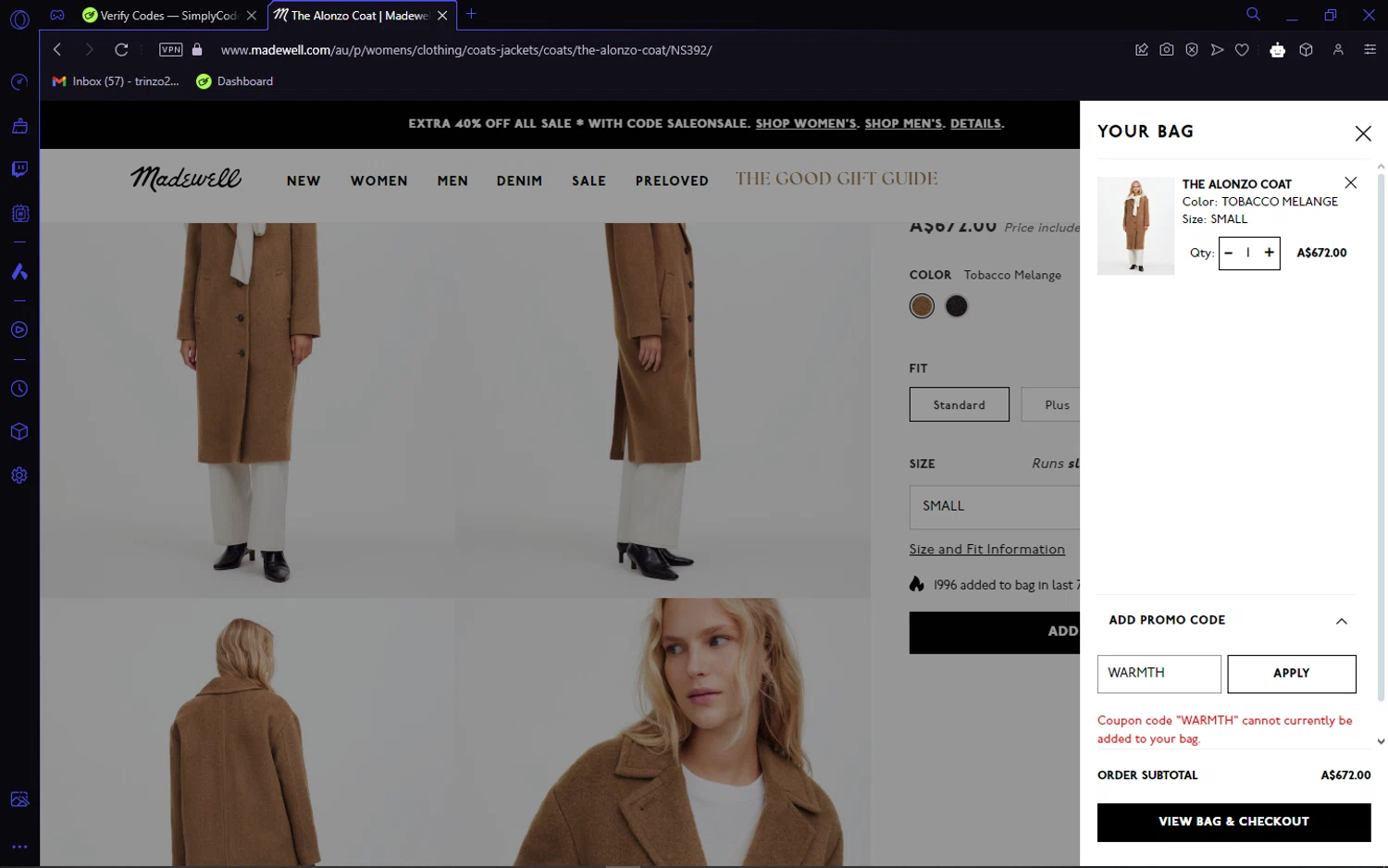Select Standard fit option

(960, 405)
